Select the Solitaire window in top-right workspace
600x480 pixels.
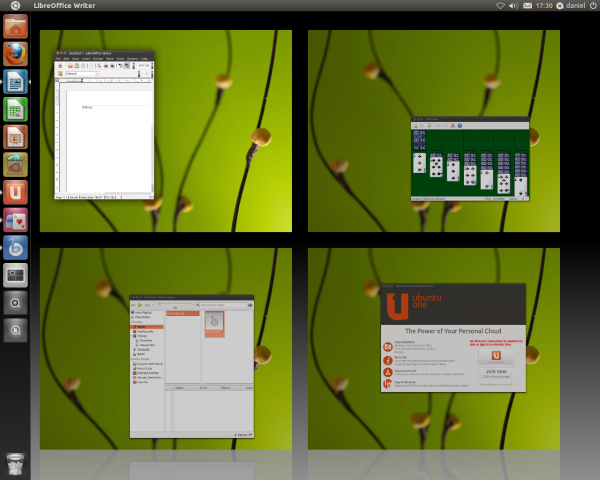click(471, 161)
